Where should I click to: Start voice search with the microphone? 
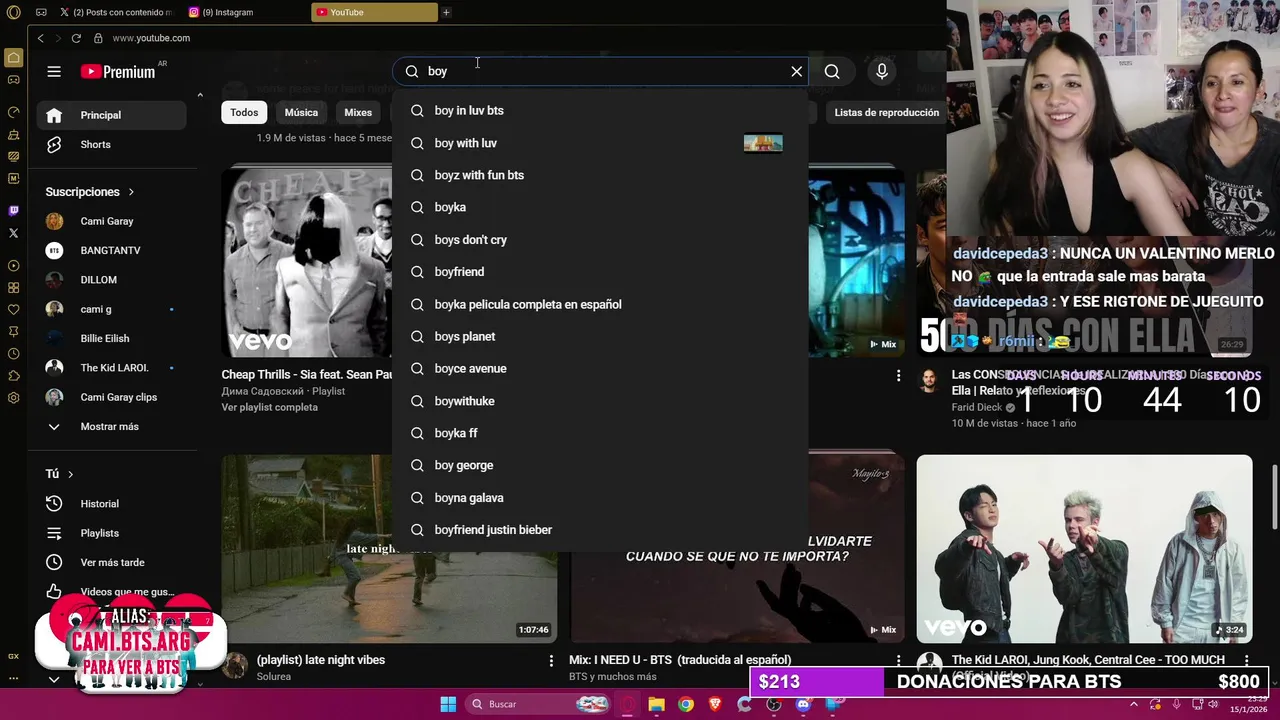pyautogui.click(x=882, y=71)
